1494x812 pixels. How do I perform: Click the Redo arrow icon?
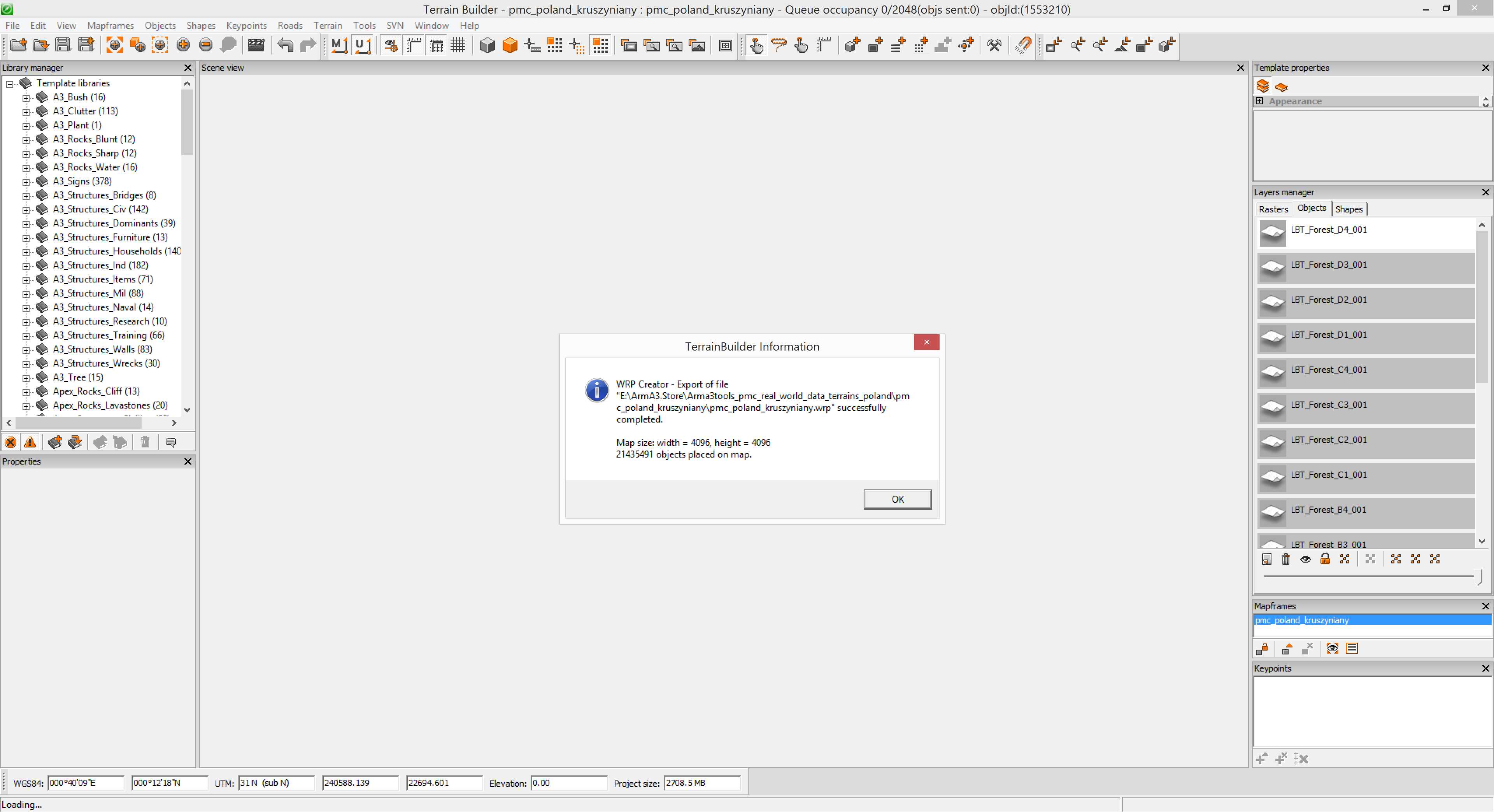[308, 45]
